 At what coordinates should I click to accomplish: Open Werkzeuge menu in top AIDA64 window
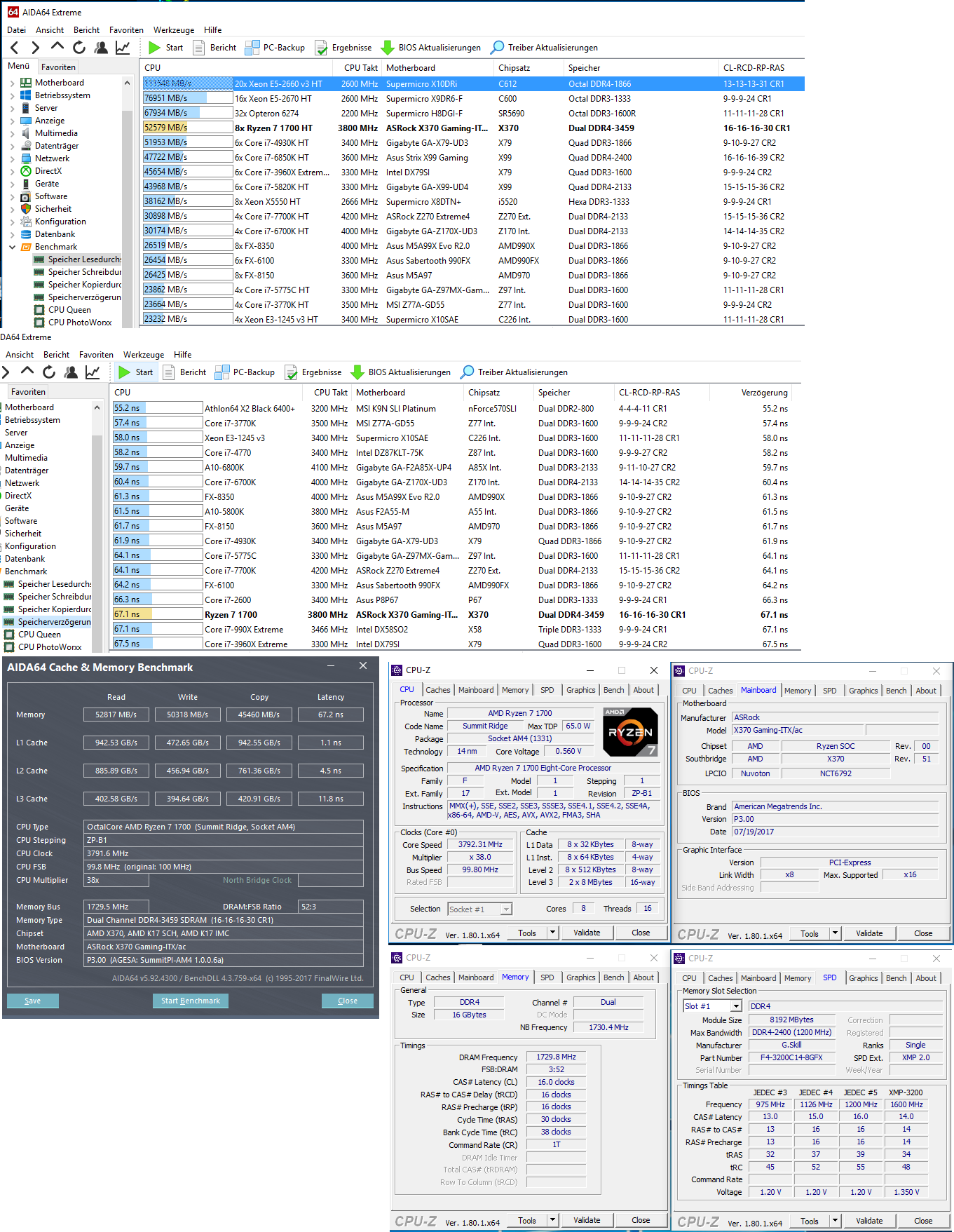click(174, 30)
